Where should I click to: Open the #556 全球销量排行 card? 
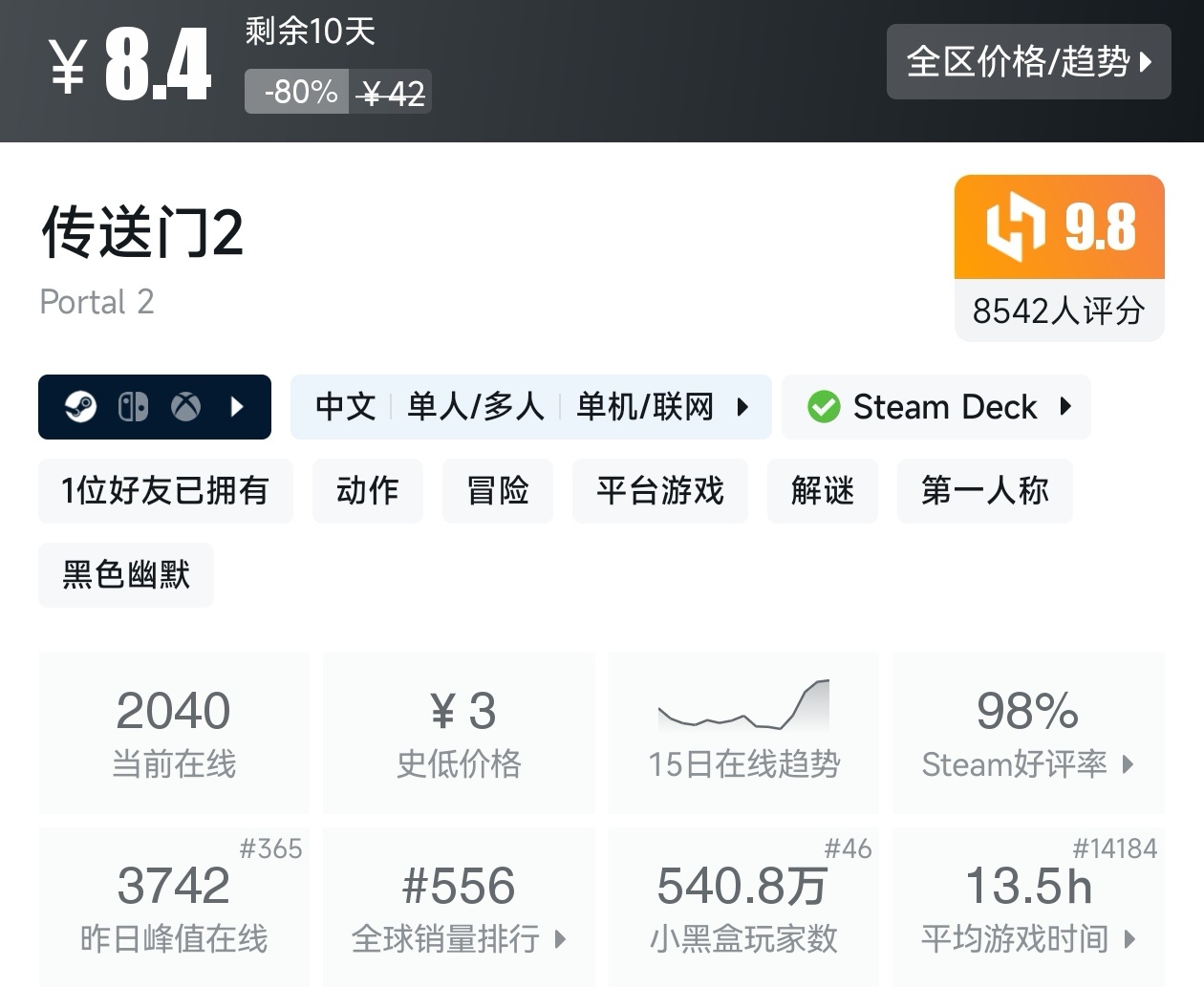tap(460, 907)
